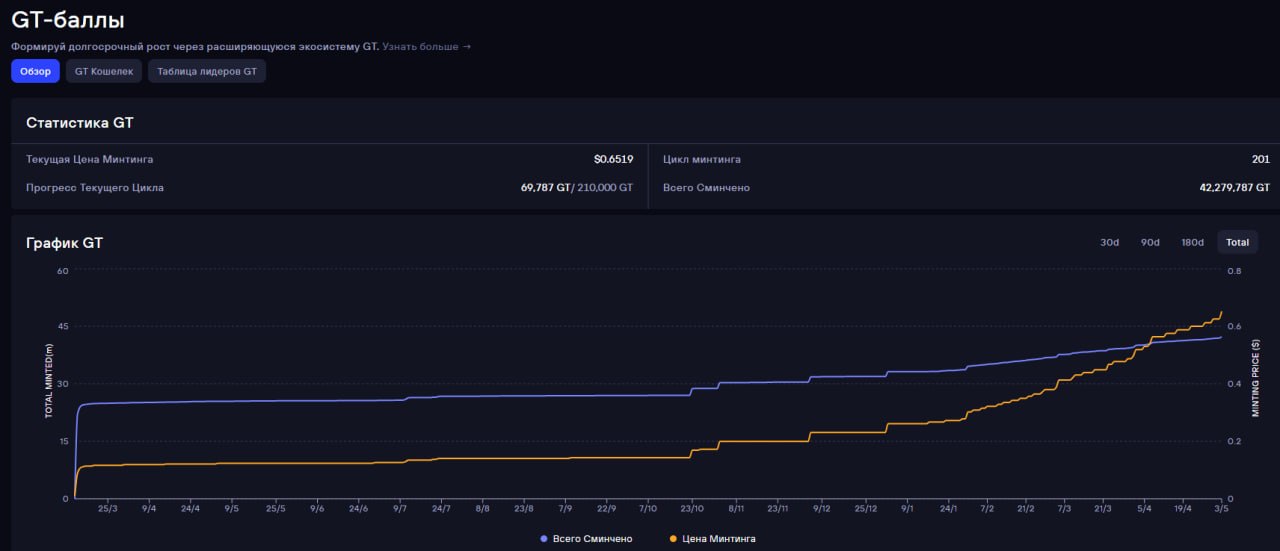The width and height of the screenshot is (1280, 551).
Task: Click the Всего Сминчено value 42,279,787 GT
Action: pyautogui.click(x=1234, y=187)
